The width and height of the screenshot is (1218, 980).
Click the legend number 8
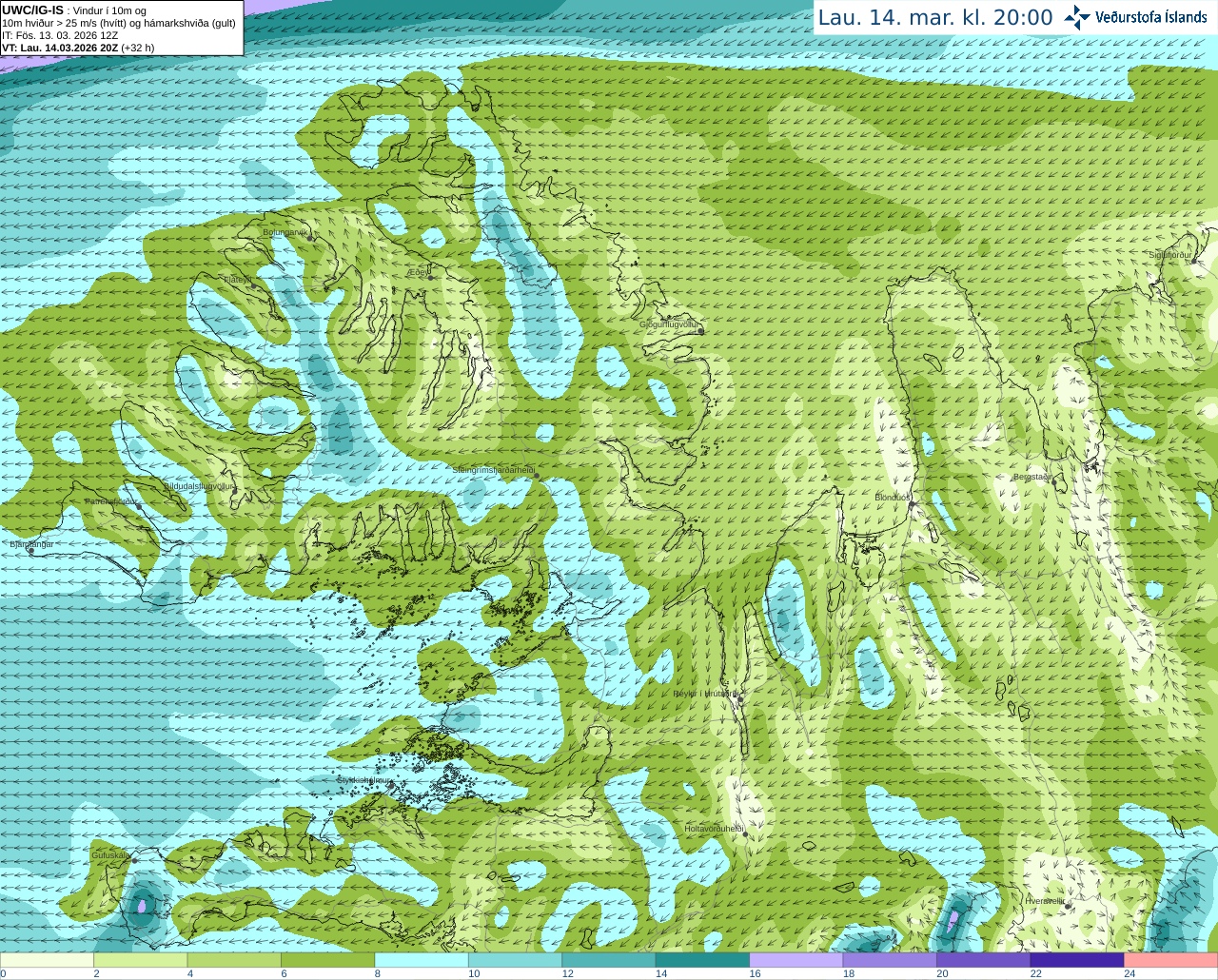pos(377,973)
